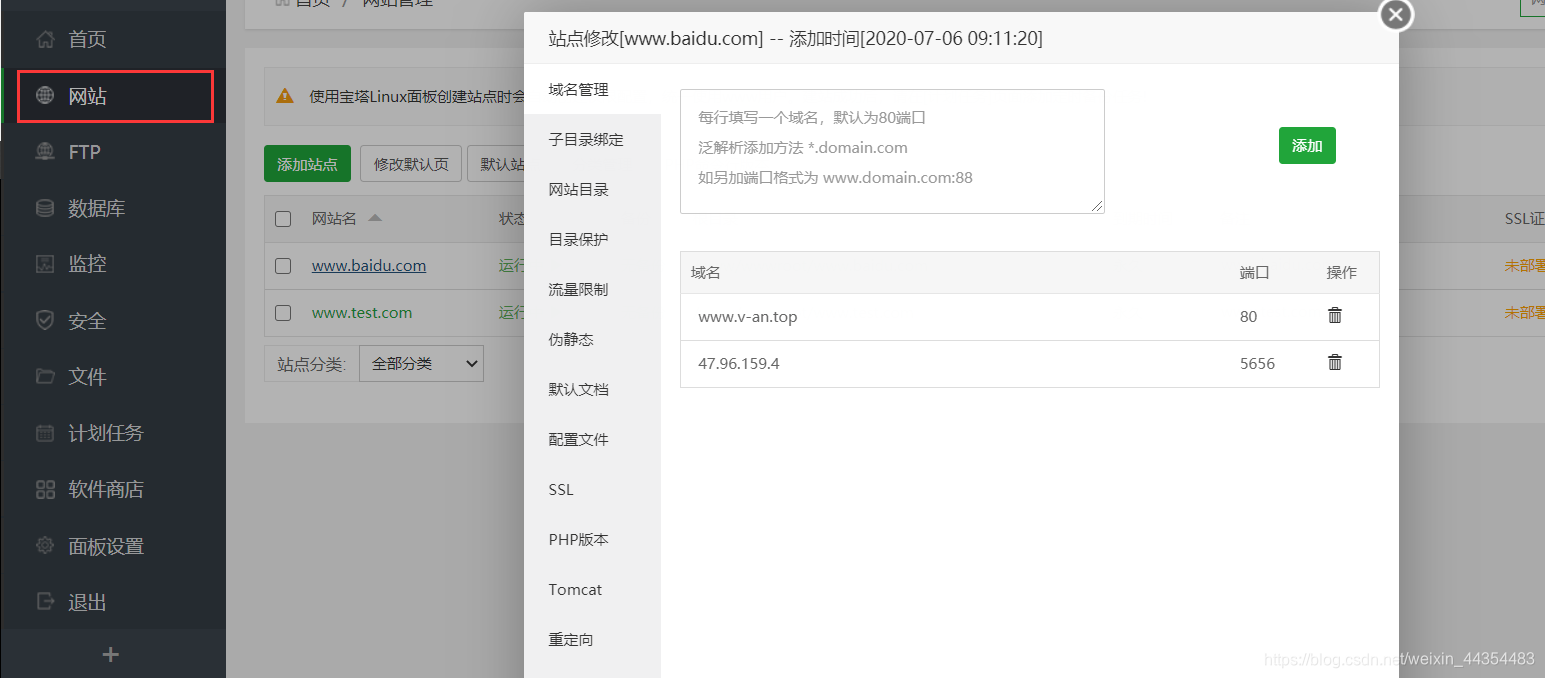Screen dimensions: 1545x678
Task: Browse files via the 文件 sidebar icon
Action: coord(85,376)
